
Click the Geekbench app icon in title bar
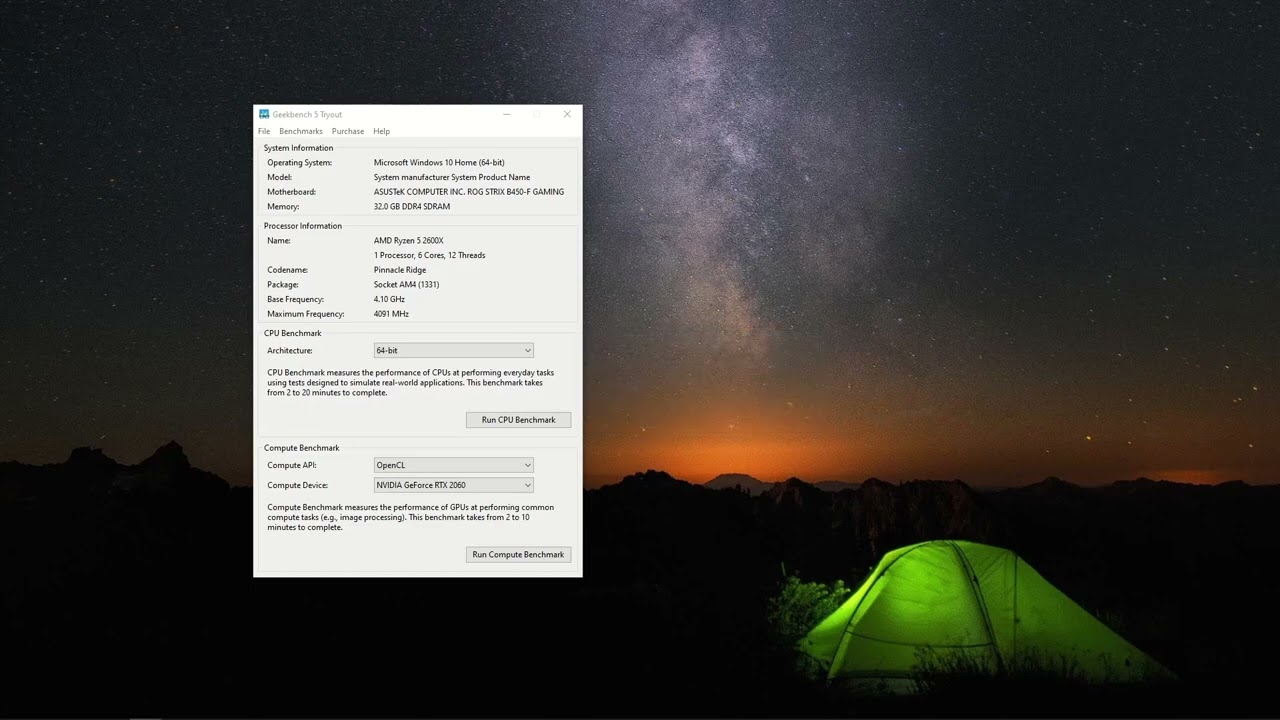click(264, 114)
